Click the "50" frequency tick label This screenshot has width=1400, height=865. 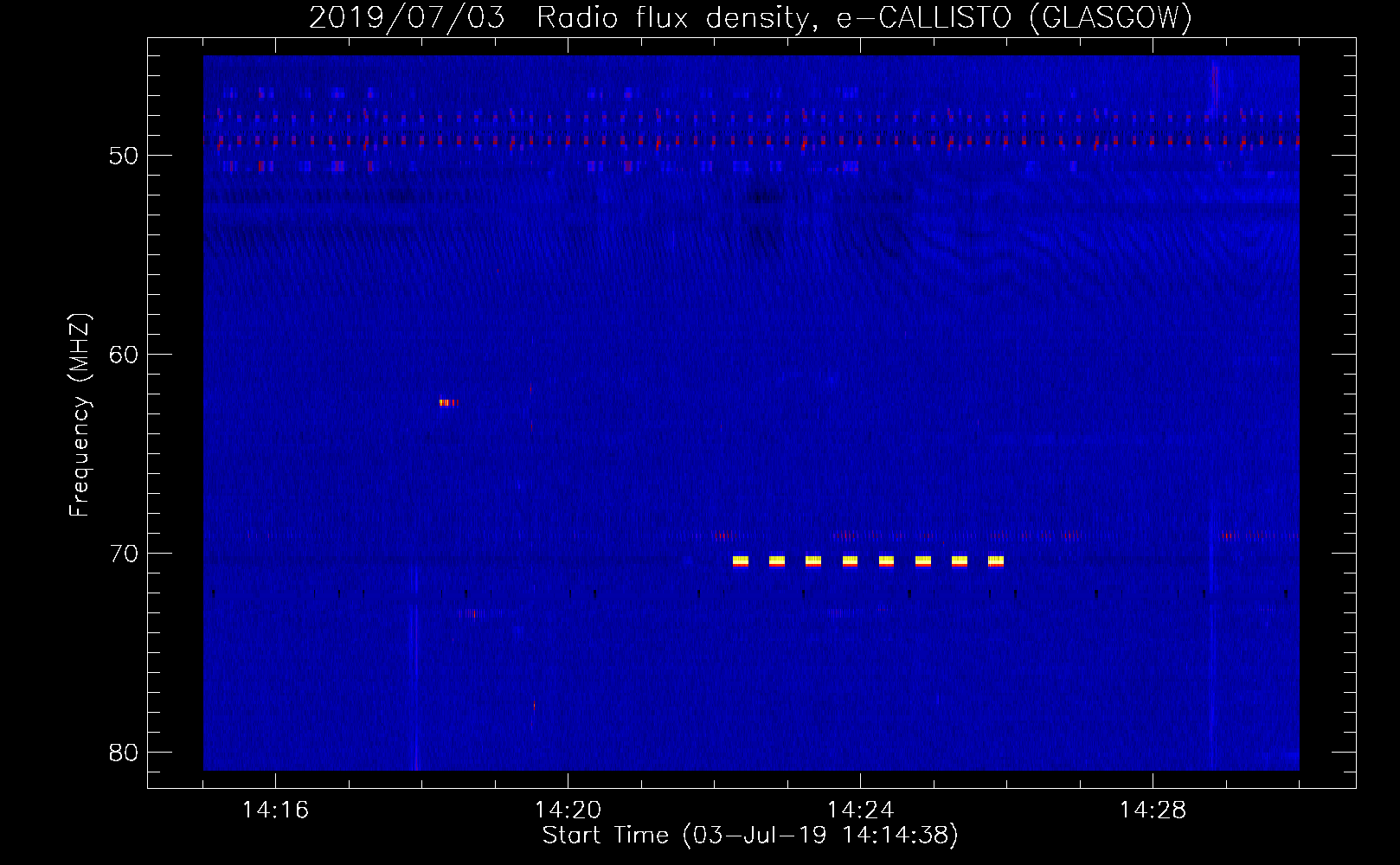124,156
